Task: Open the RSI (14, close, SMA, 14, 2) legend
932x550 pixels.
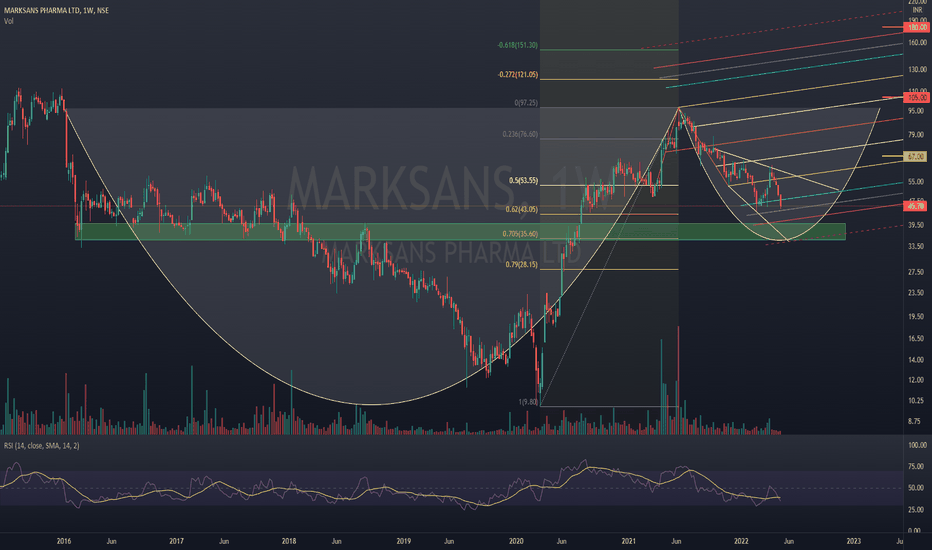Action: (x=42, y=446)
